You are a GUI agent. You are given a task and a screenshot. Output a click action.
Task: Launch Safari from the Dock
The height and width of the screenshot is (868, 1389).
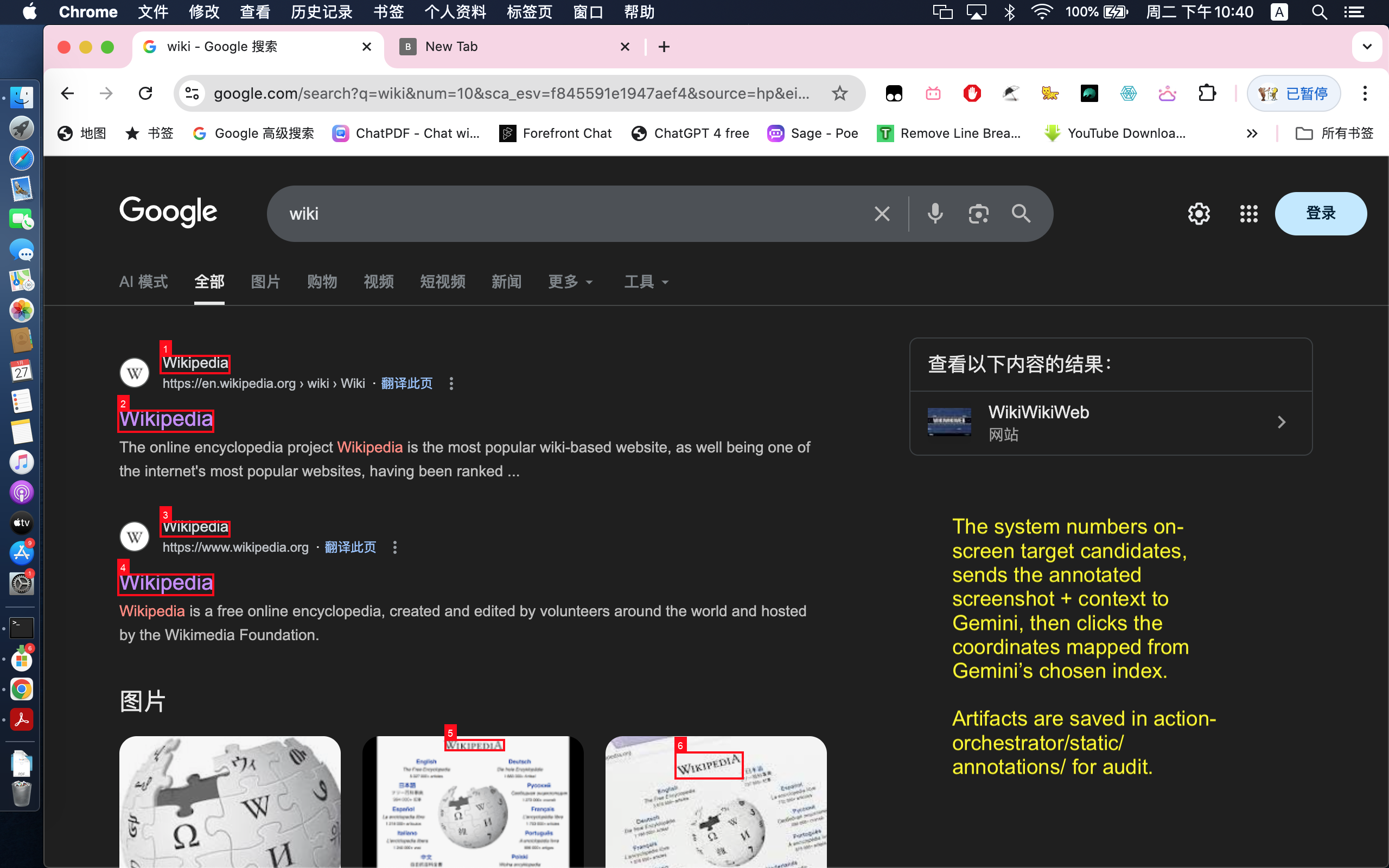coord(21,158)
